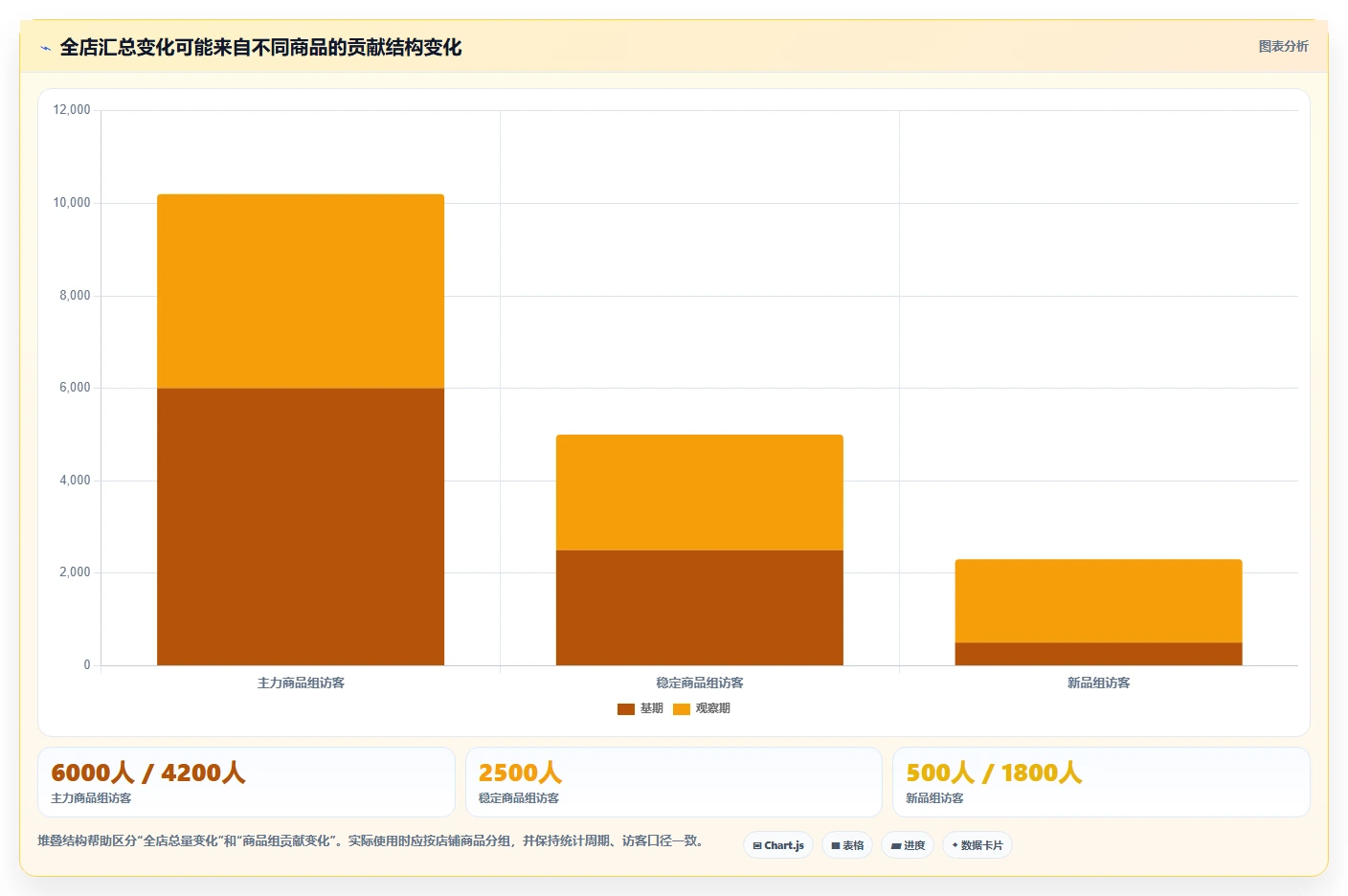Image resolution: width=1348 pixels, height=896 pixels.
Task: Click the 基期 segment of the 主力商品组访客 bar
Action: tap(301, 526)
